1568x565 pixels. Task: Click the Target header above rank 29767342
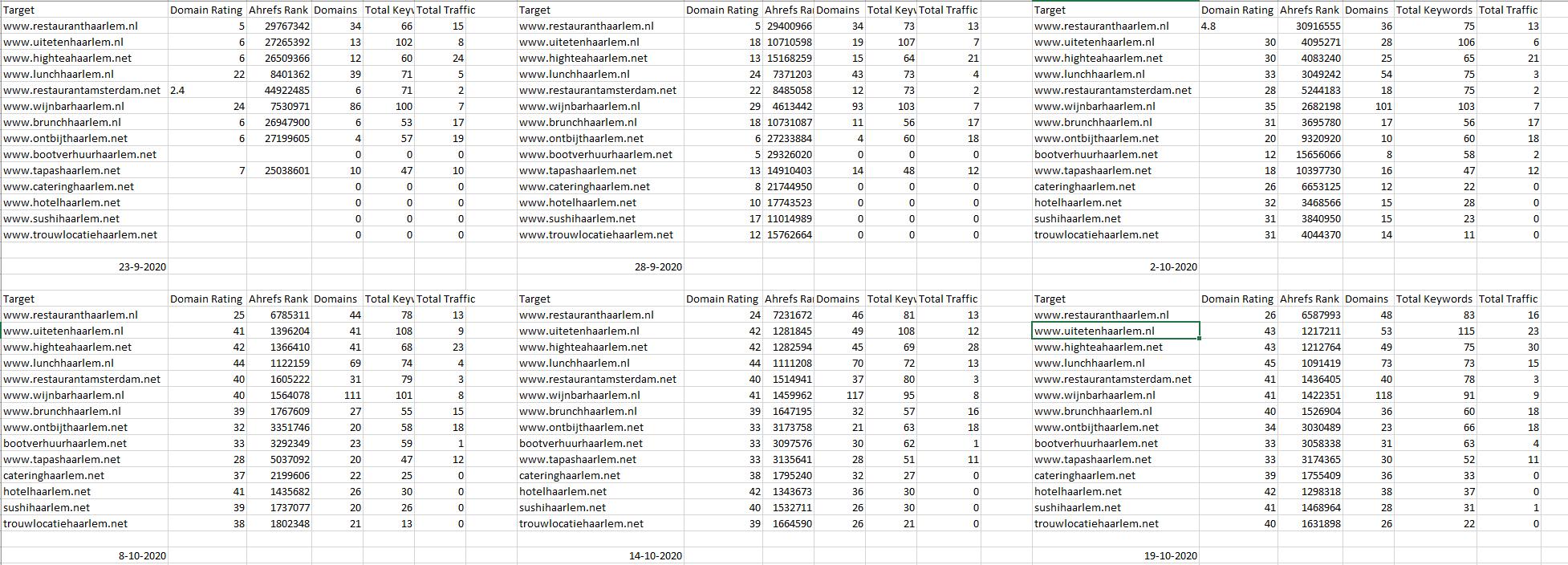click(x=83, y=10)
